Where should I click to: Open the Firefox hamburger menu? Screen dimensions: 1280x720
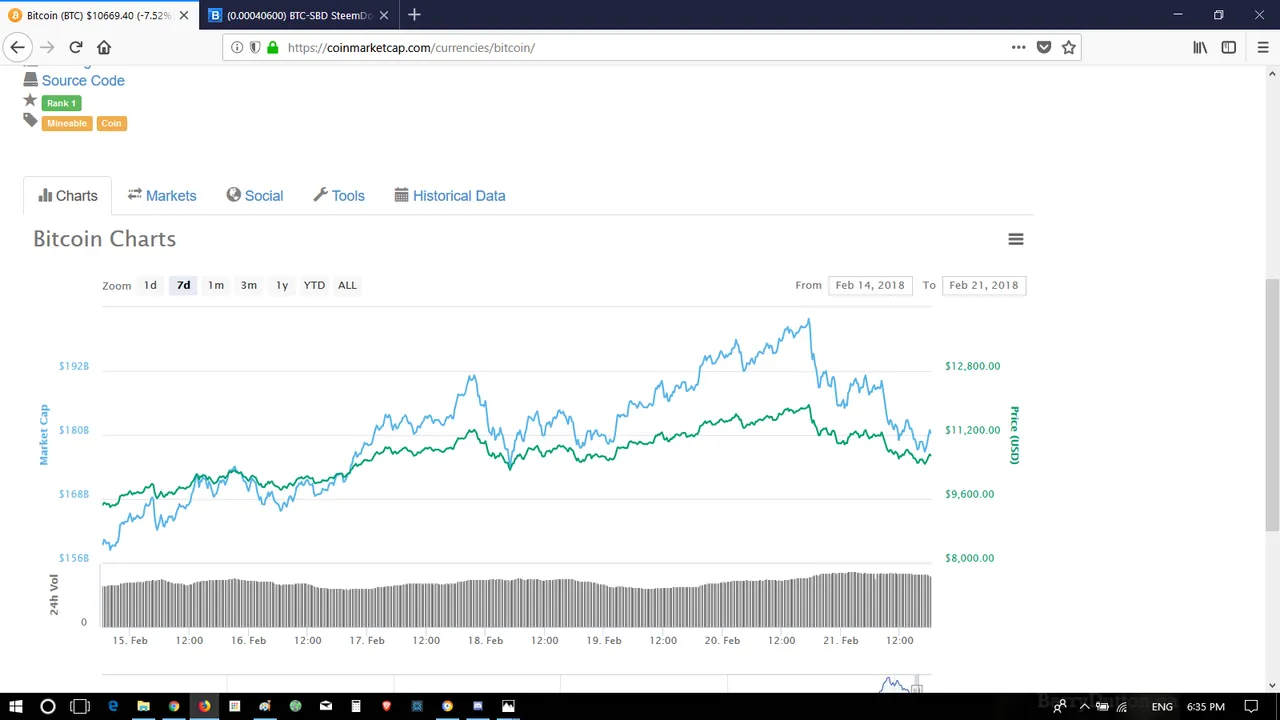tap(1263, 47)
